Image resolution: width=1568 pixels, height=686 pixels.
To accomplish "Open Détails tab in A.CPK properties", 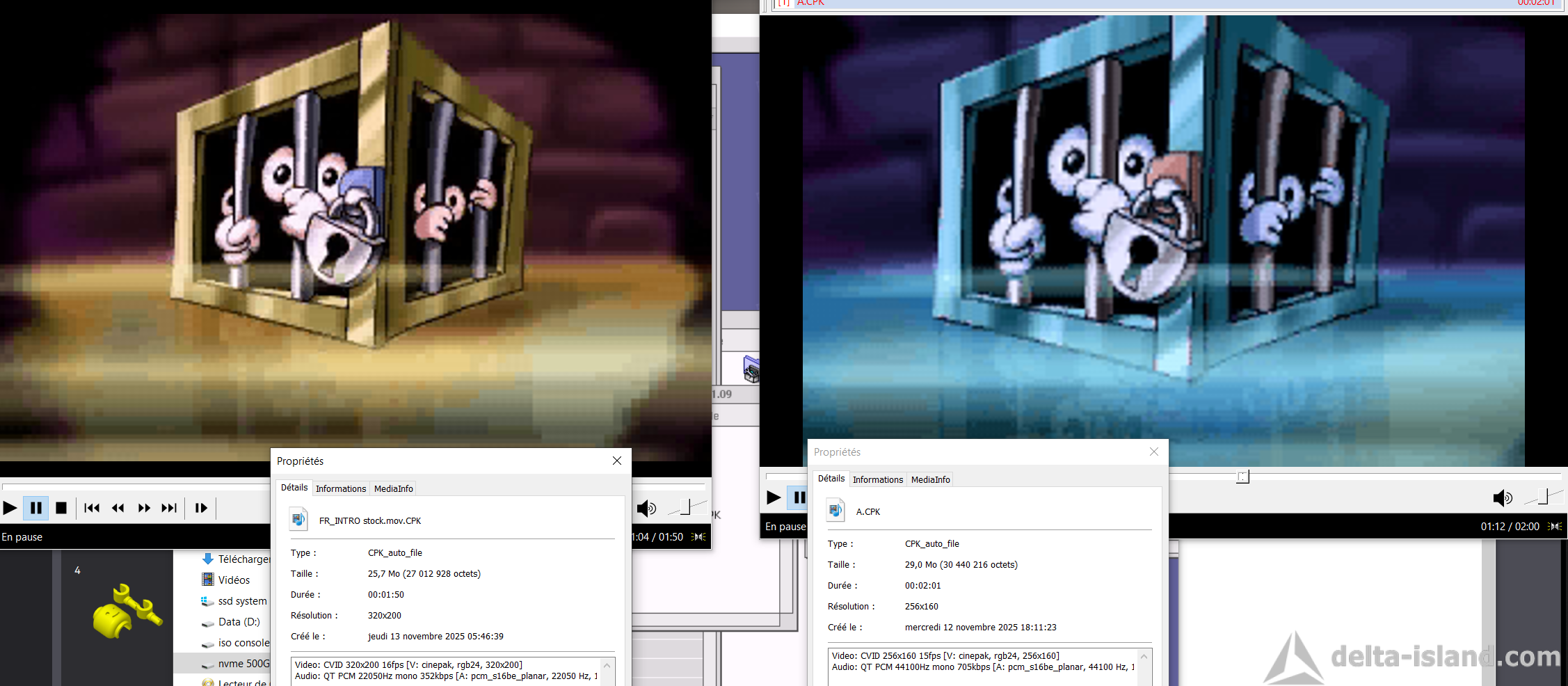I will point(831,479).
